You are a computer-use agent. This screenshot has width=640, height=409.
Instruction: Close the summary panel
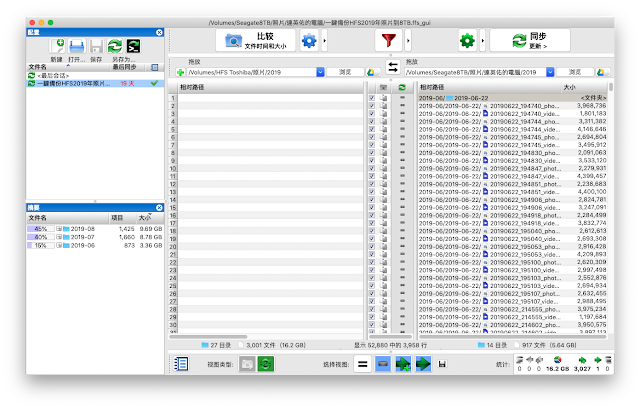click(x=159, y=207)
